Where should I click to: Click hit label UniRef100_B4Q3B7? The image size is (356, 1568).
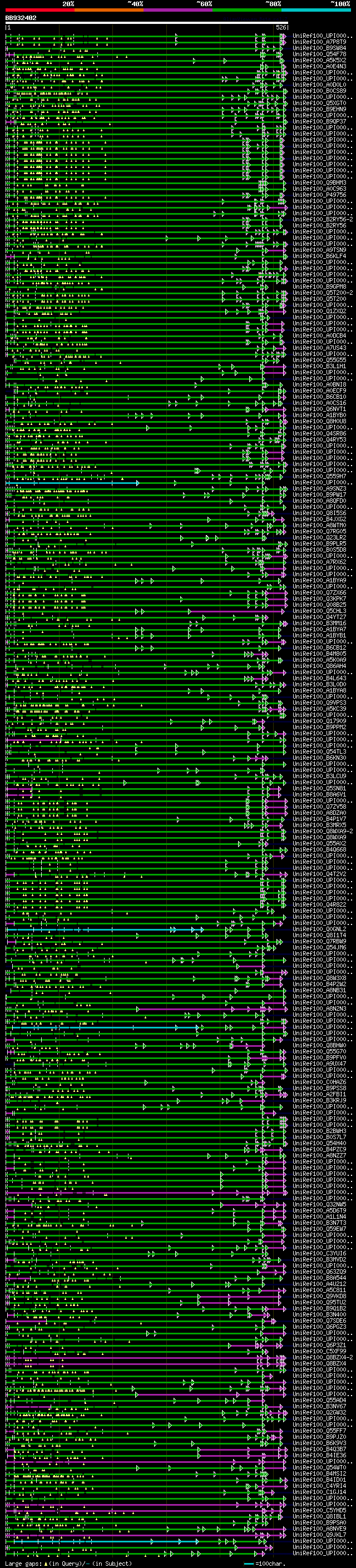pyautogui.click(x=319, y=1449)
